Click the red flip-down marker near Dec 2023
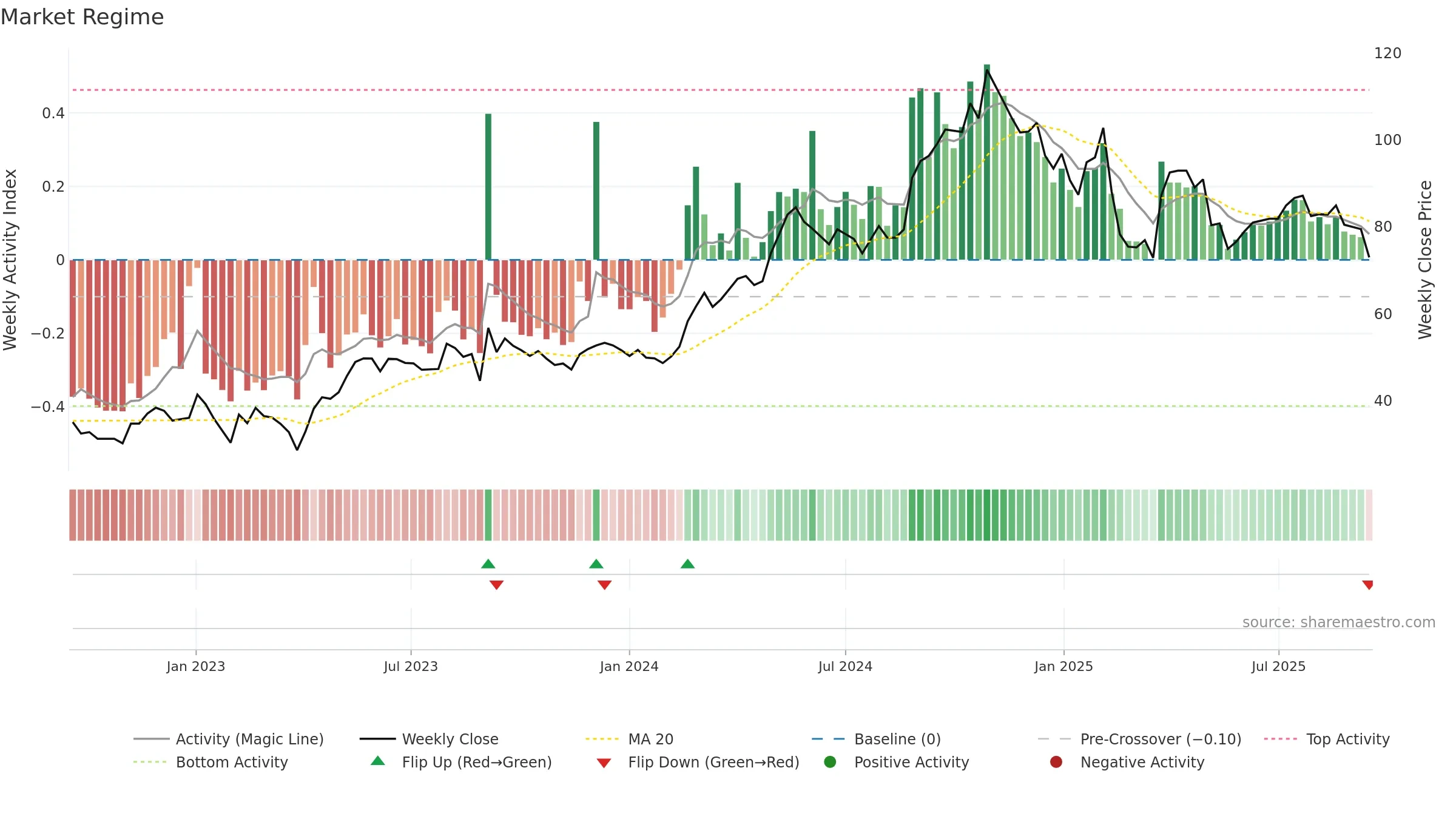The image size is (1456, 819). 604,585
